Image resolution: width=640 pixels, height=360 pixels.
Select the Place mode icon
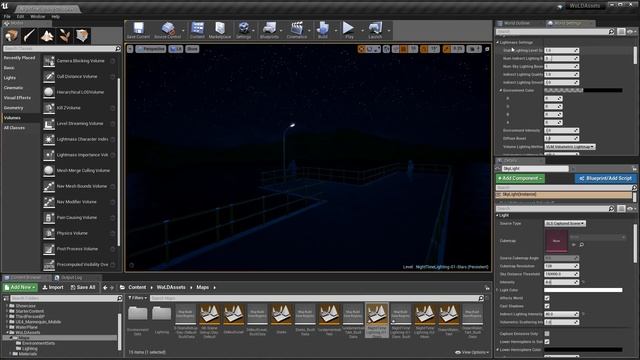11,36
